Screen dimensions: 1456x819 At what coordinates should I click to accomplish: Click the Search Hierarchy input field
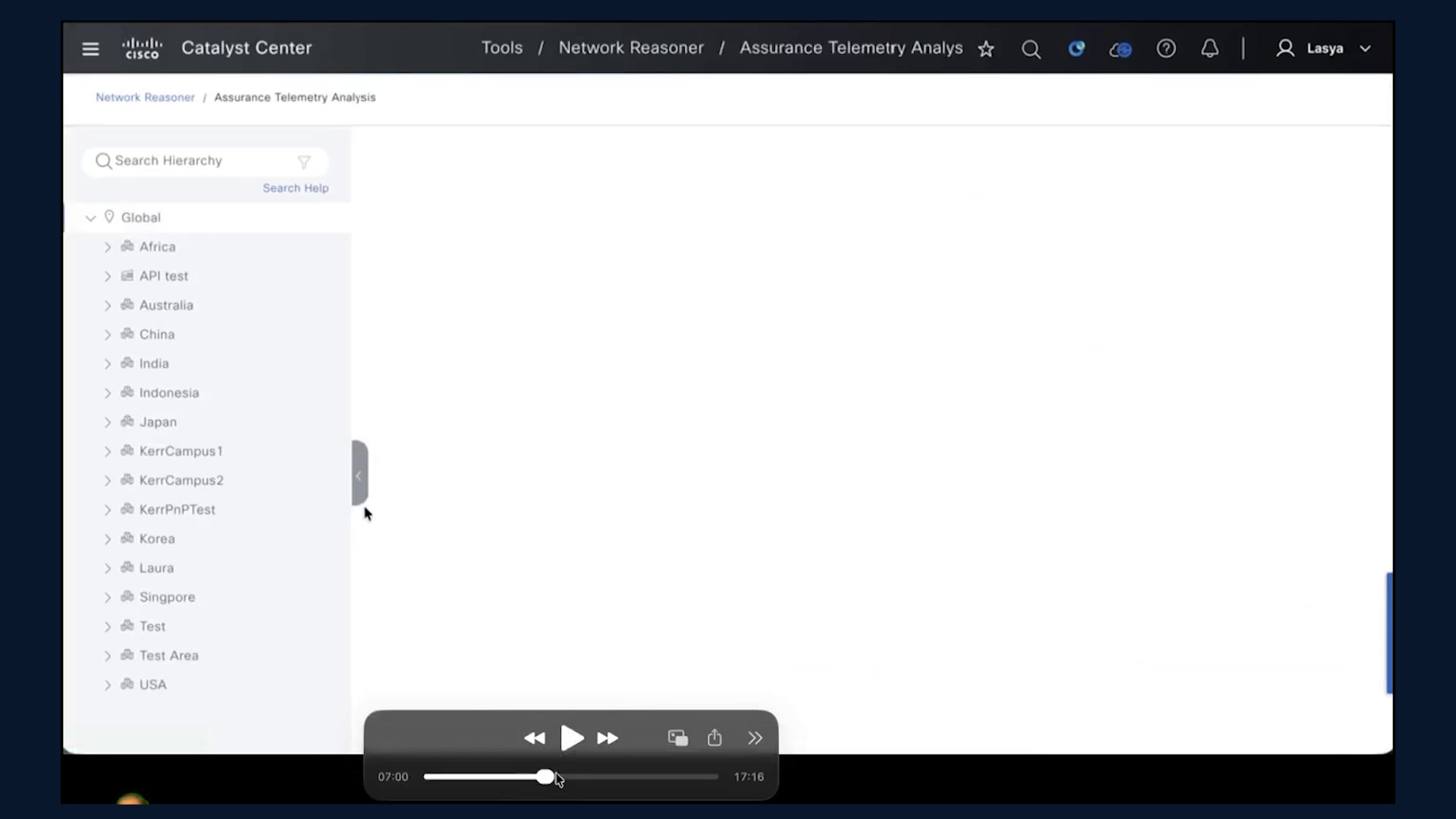pos(205,161)
